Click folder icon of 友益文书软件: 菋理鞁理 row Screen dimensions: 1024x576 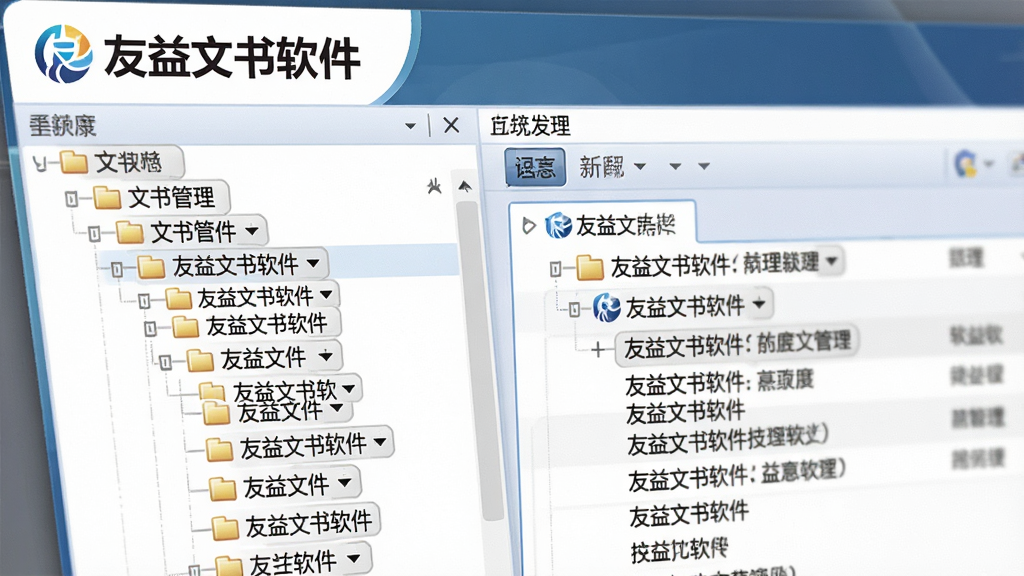(x=589, y=267)
